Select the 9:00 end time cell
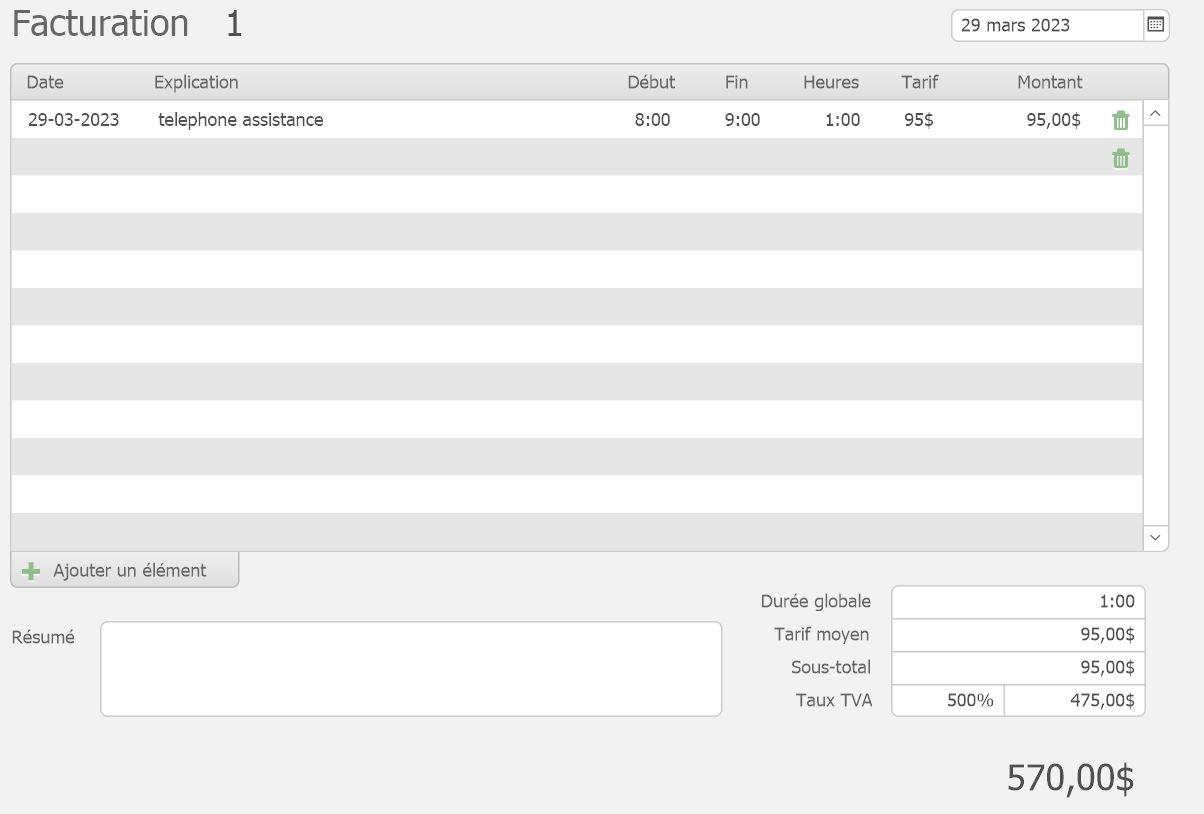 742,120
